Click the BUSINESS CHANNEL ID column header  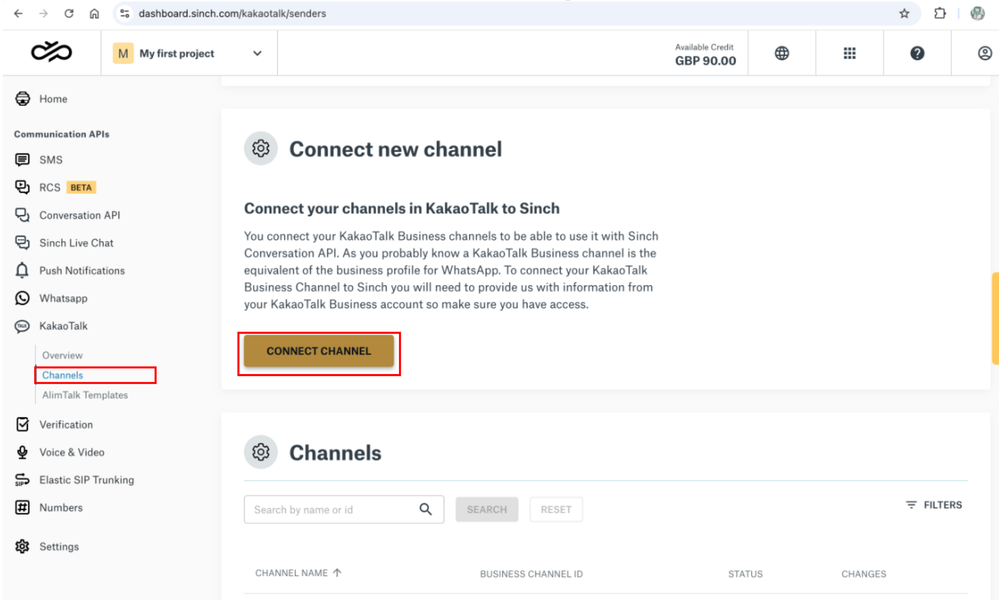[531, 574]
